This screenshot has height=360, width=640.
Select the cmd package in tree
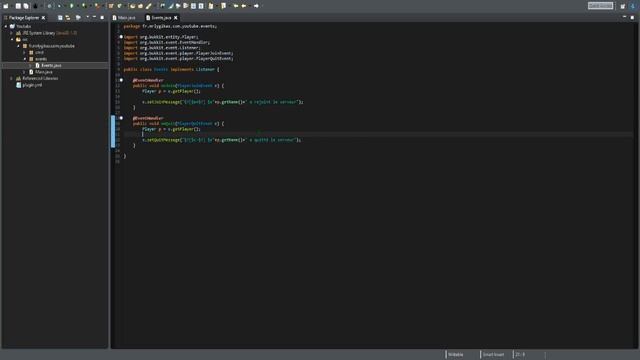39,52
